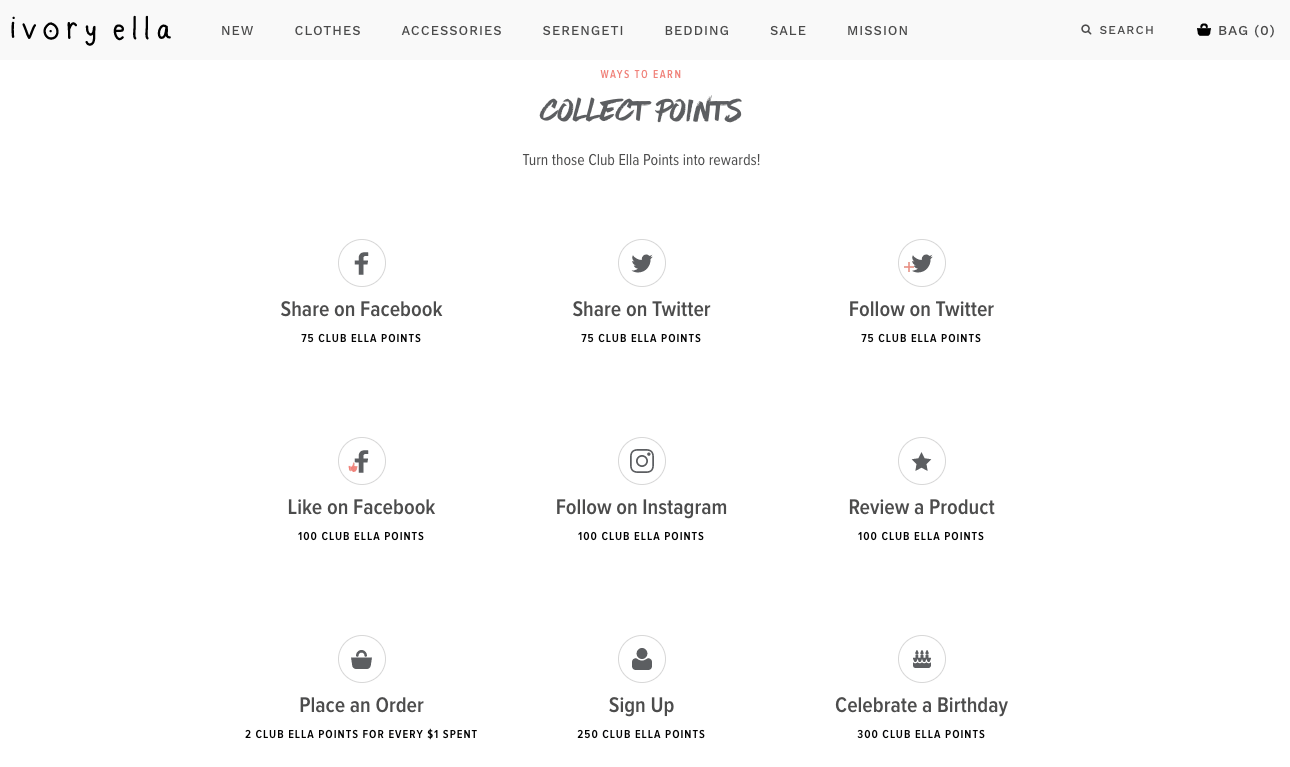This screenshot has height=767, width=1290.
Task: Open the BEDDING menu
Action: (697, 31)
